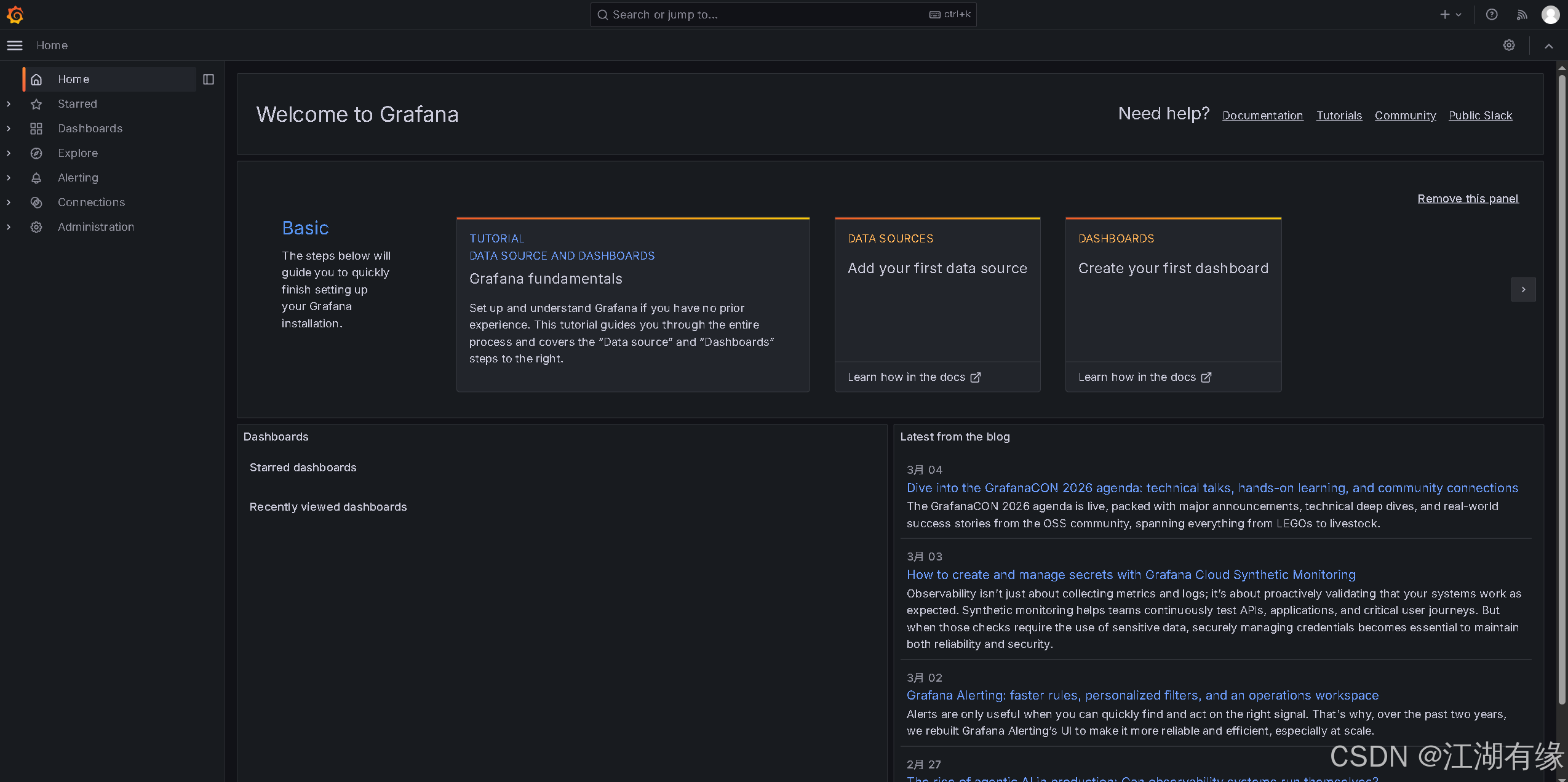Open the user profile avatar
The height and width of the screenshot is (782, 1568).
point(1551,15)
